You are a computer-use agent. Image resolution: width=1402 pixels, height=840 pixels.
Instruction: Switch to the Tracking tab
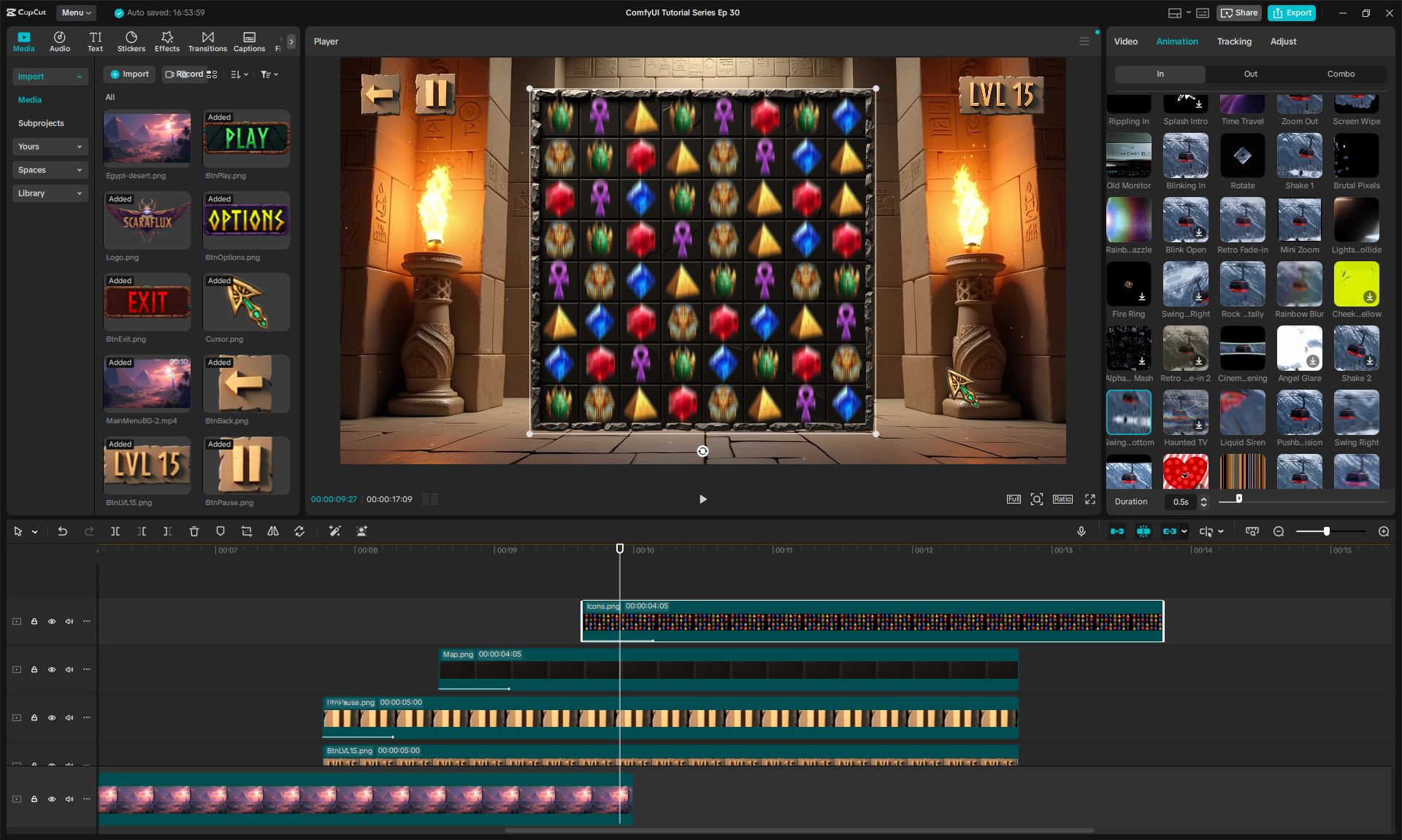coord(1234,42)
